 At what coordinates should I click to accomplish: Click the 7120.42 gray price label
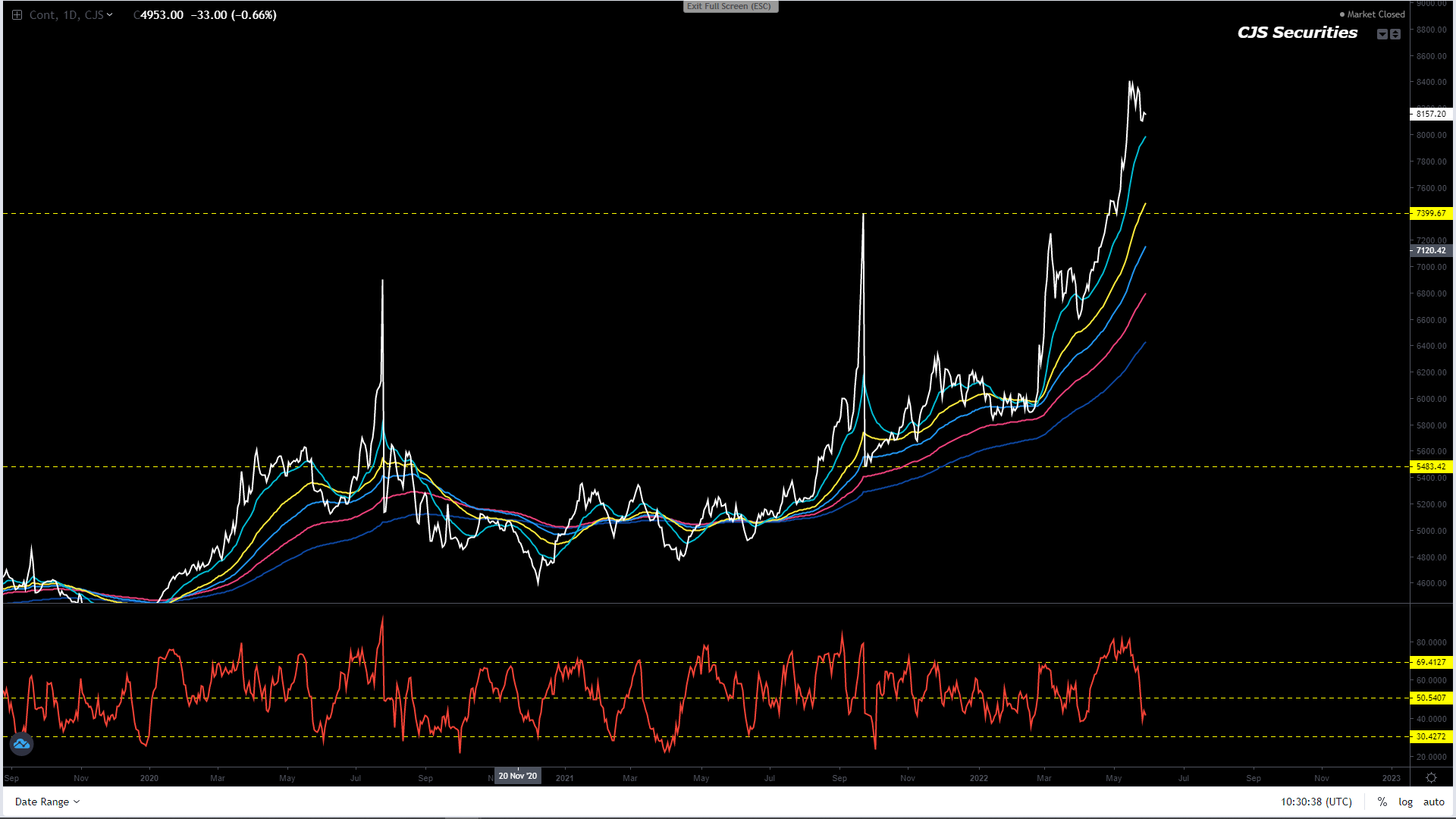[x=1430, y=250]
